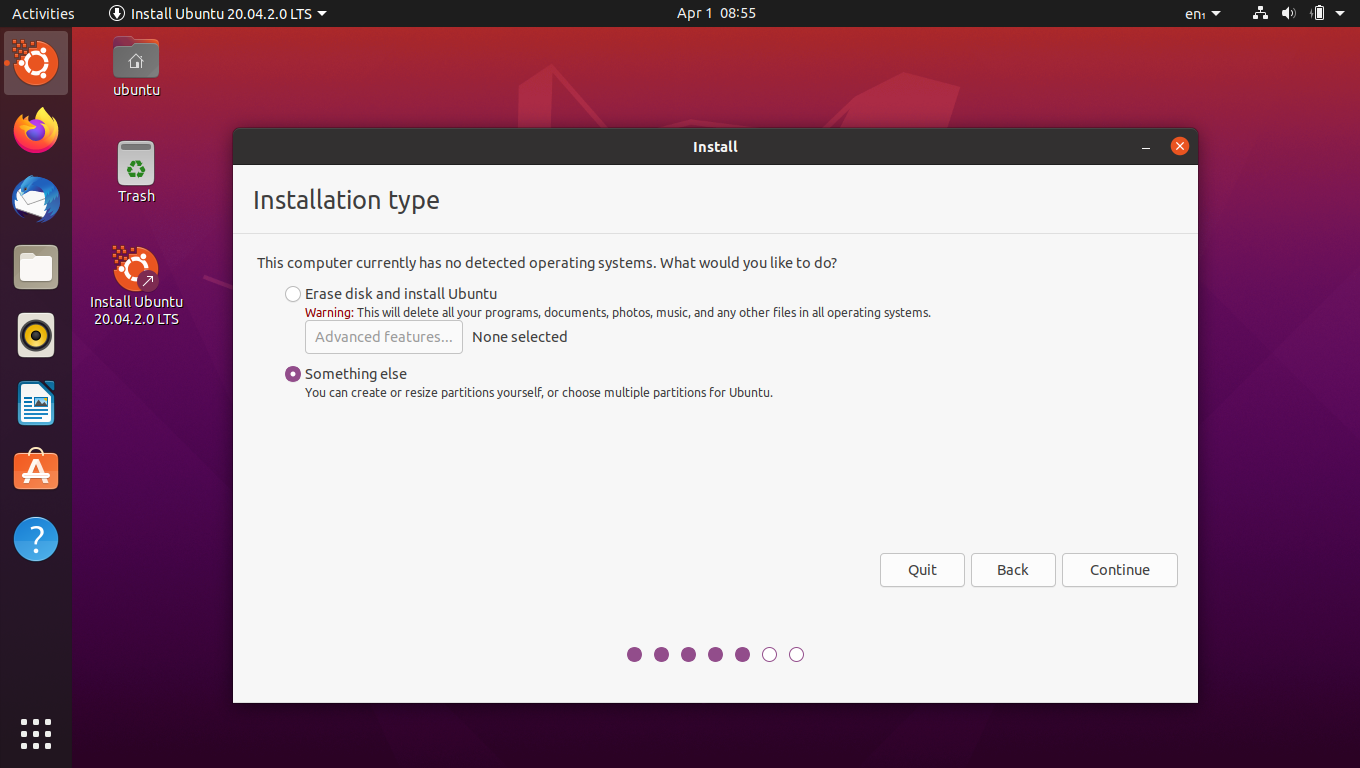Click the fifth installation progress dot
The image size is (1360, 768).
point(742,654)
